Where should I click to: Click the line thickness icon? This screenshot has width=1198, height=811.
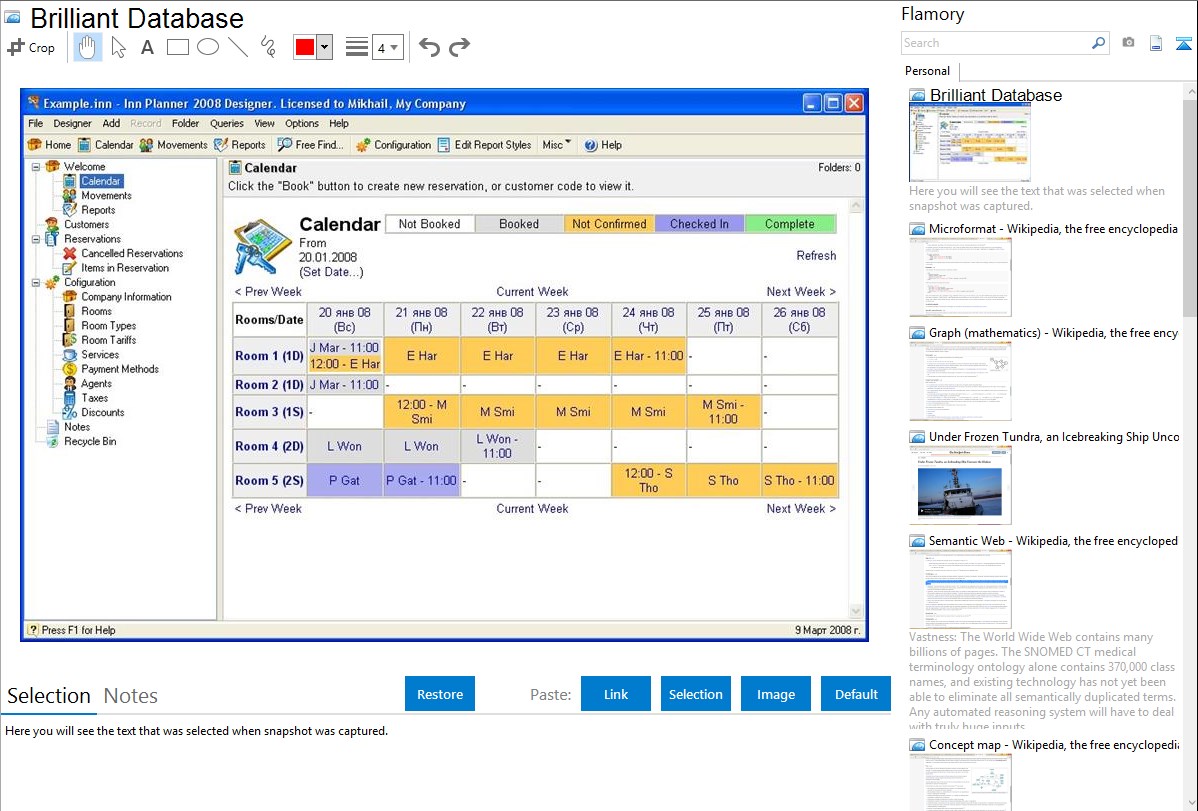coord(357,47)
